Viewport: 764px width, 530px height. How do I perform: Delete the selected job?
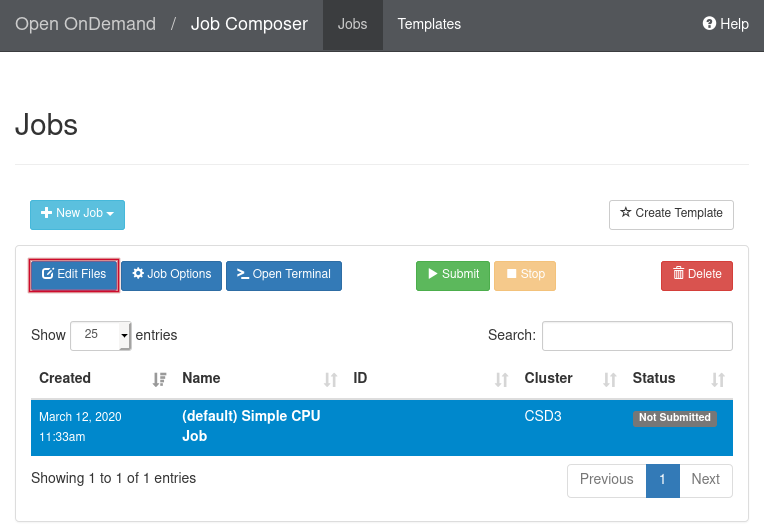click(697, 275)
